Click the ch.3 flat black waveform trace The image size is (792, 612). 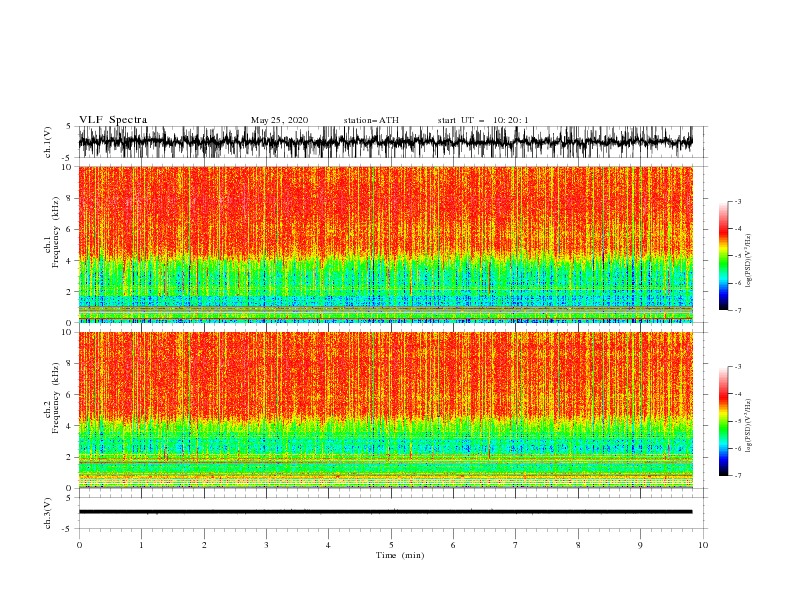[385, 512]
